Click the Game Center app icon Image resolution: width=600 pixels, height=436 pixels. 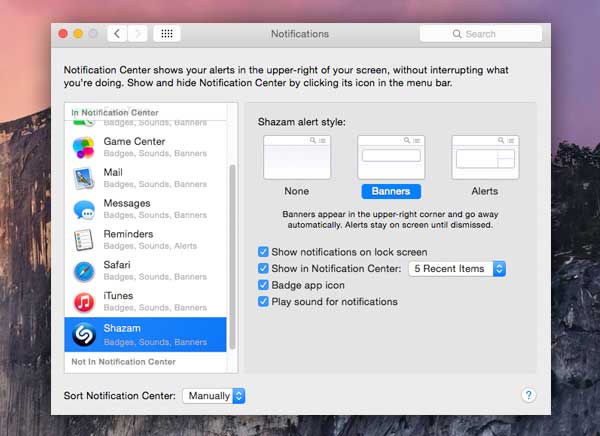[x=83, y=147]
